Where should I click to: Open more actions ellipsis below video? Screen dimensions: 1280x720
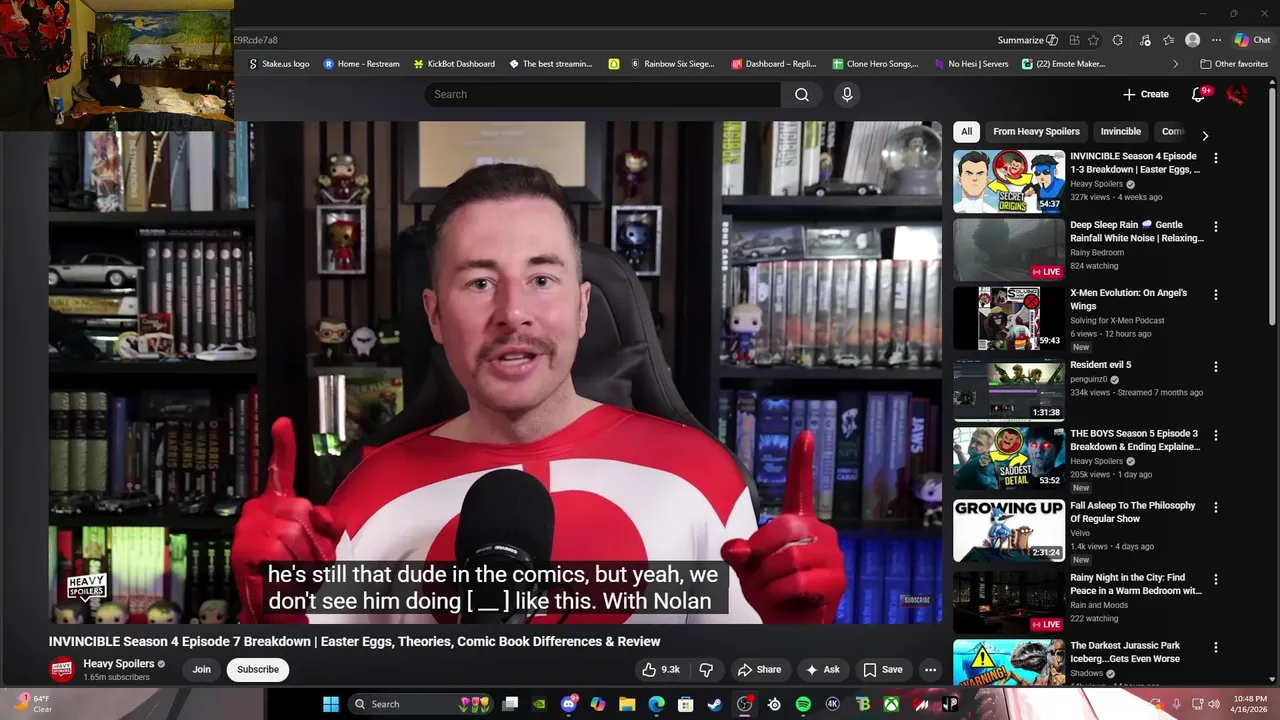tap(930, 670)
